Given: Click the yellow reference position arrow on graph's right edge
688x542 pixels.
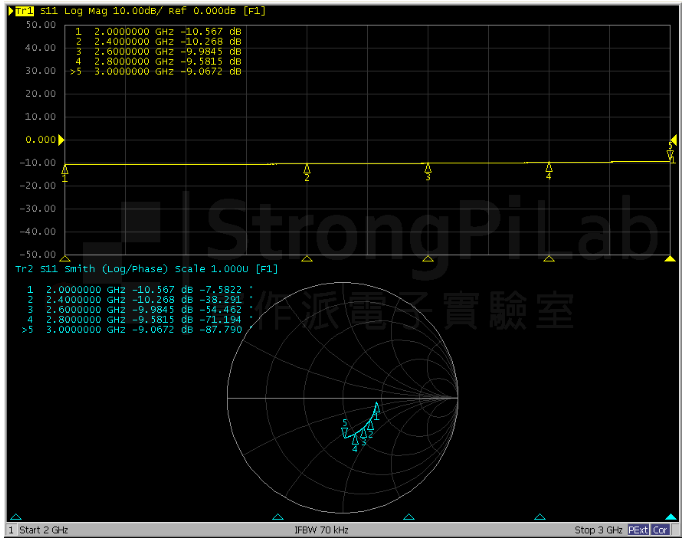Looking at the screenshot, I should (x=674, y=140).
